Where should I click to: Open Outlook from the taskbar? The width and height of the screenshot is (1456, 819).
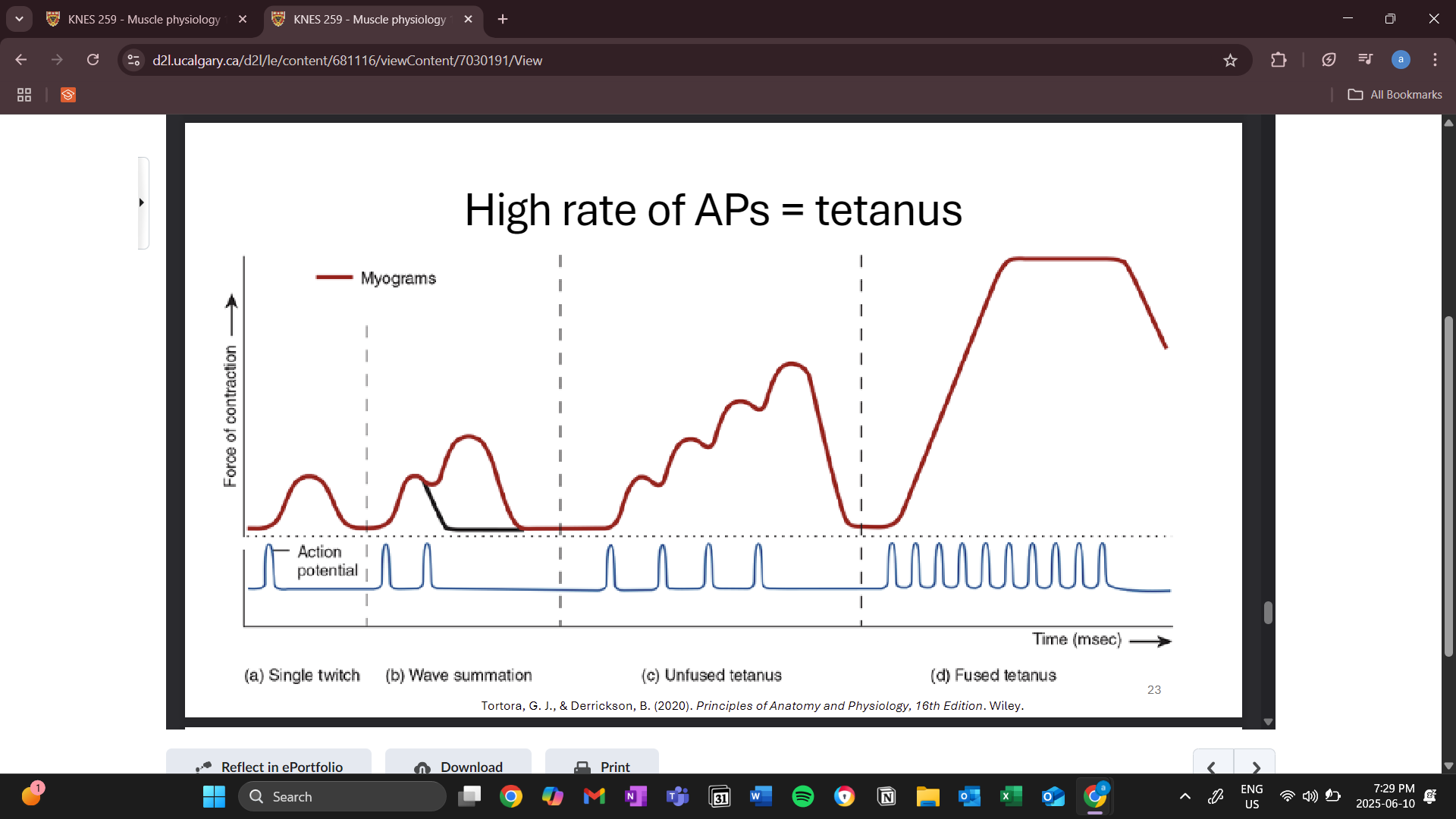click(x=969, y=796)
